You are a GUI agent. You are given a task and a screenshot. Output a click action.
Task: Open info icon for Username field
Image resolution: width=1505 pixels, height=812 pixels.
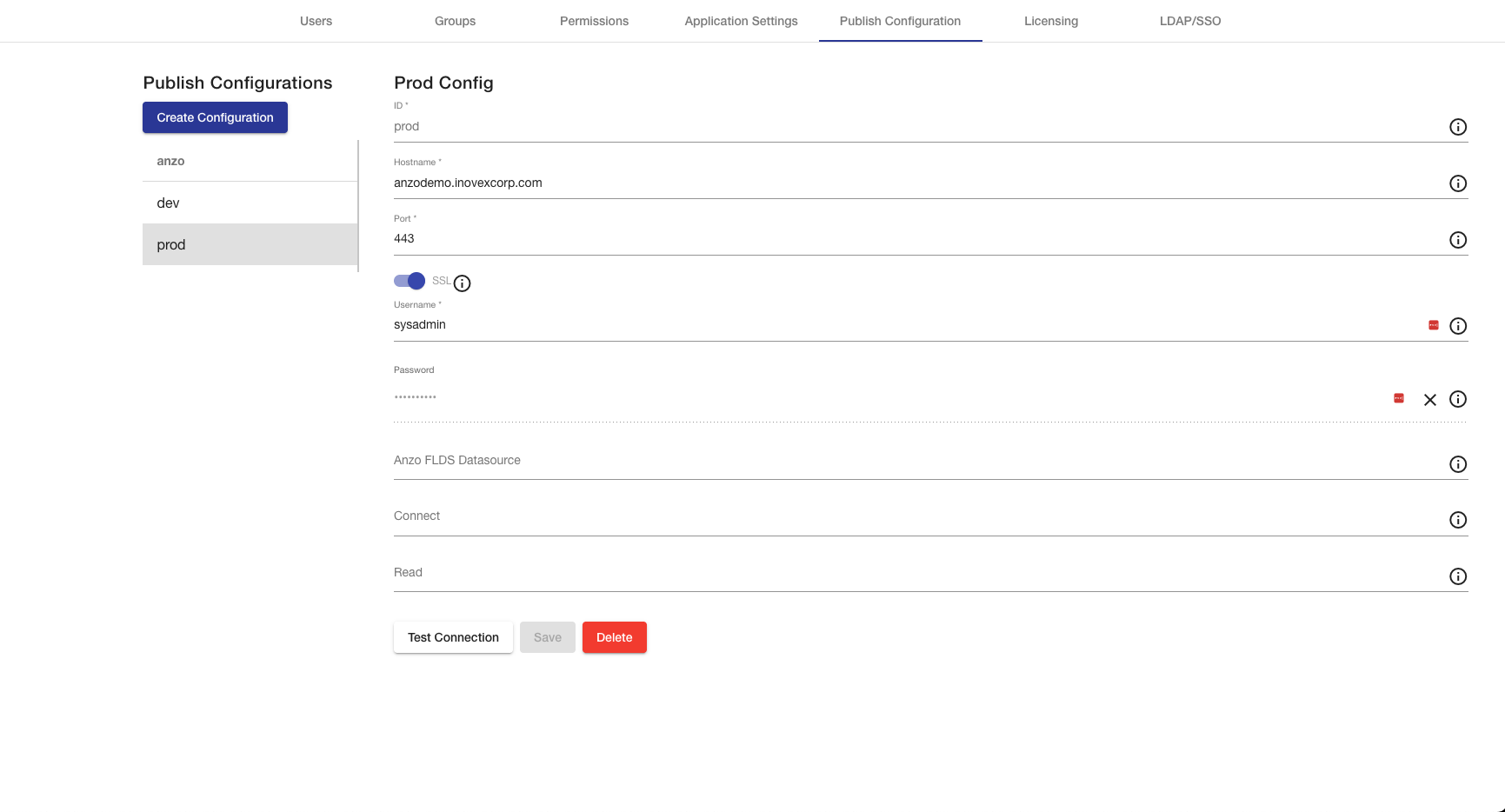coord(1458,326)
